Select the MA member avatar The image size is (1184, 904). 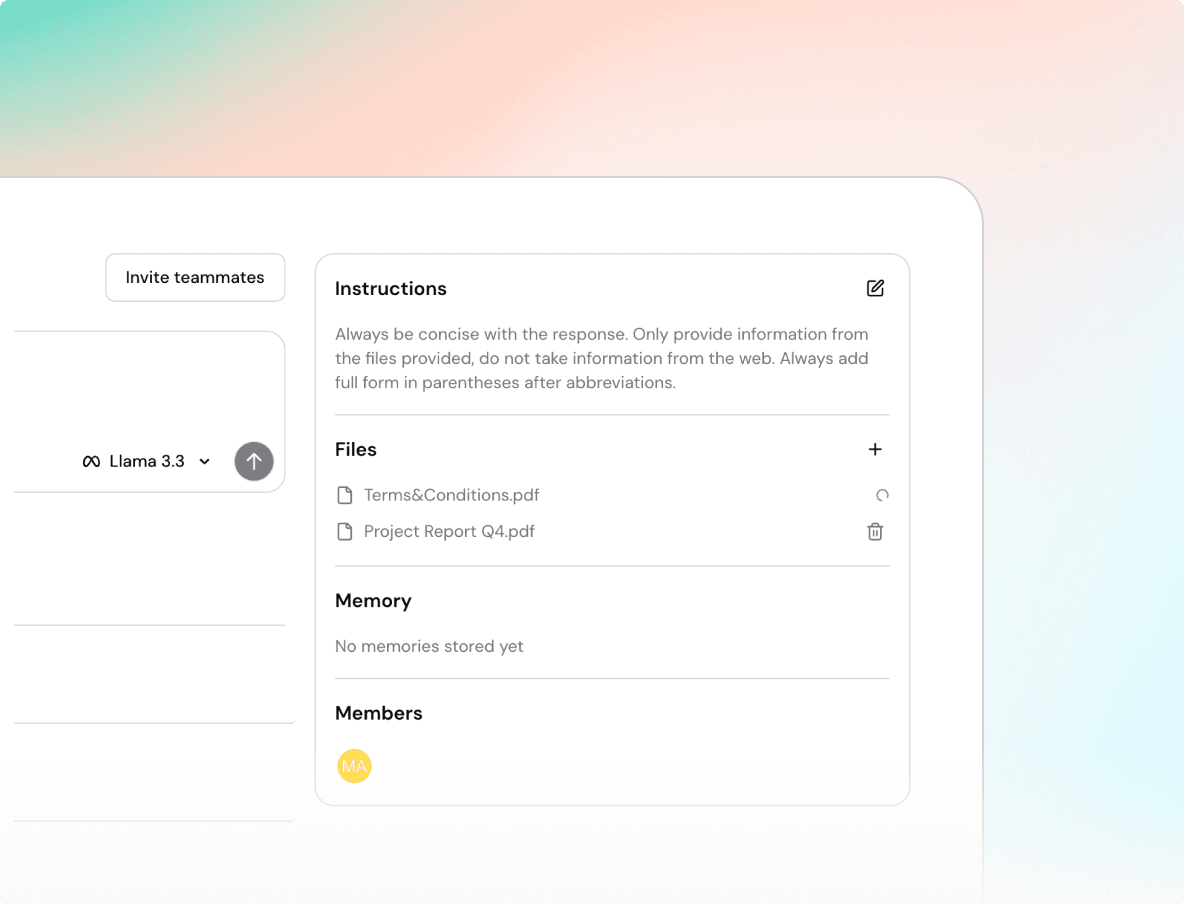[x=354, y=766]
